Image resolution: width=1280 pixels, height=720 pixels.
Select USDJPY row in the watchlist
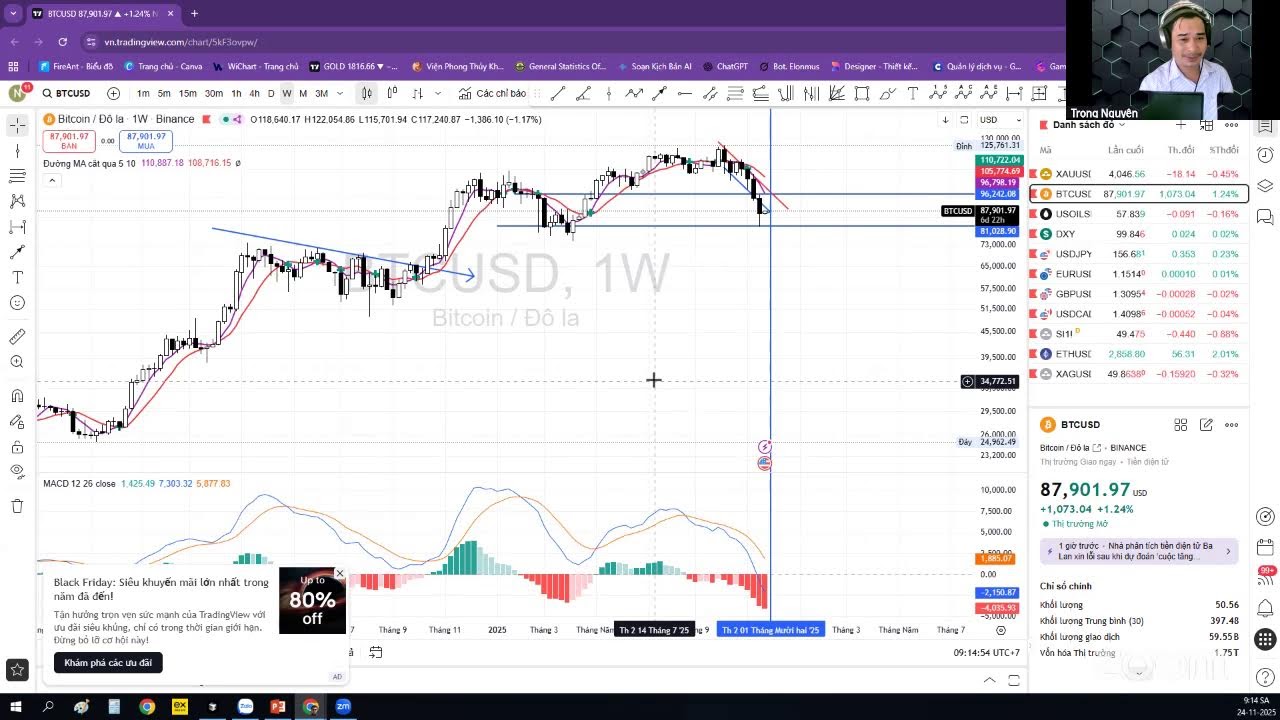[1139, 254]
